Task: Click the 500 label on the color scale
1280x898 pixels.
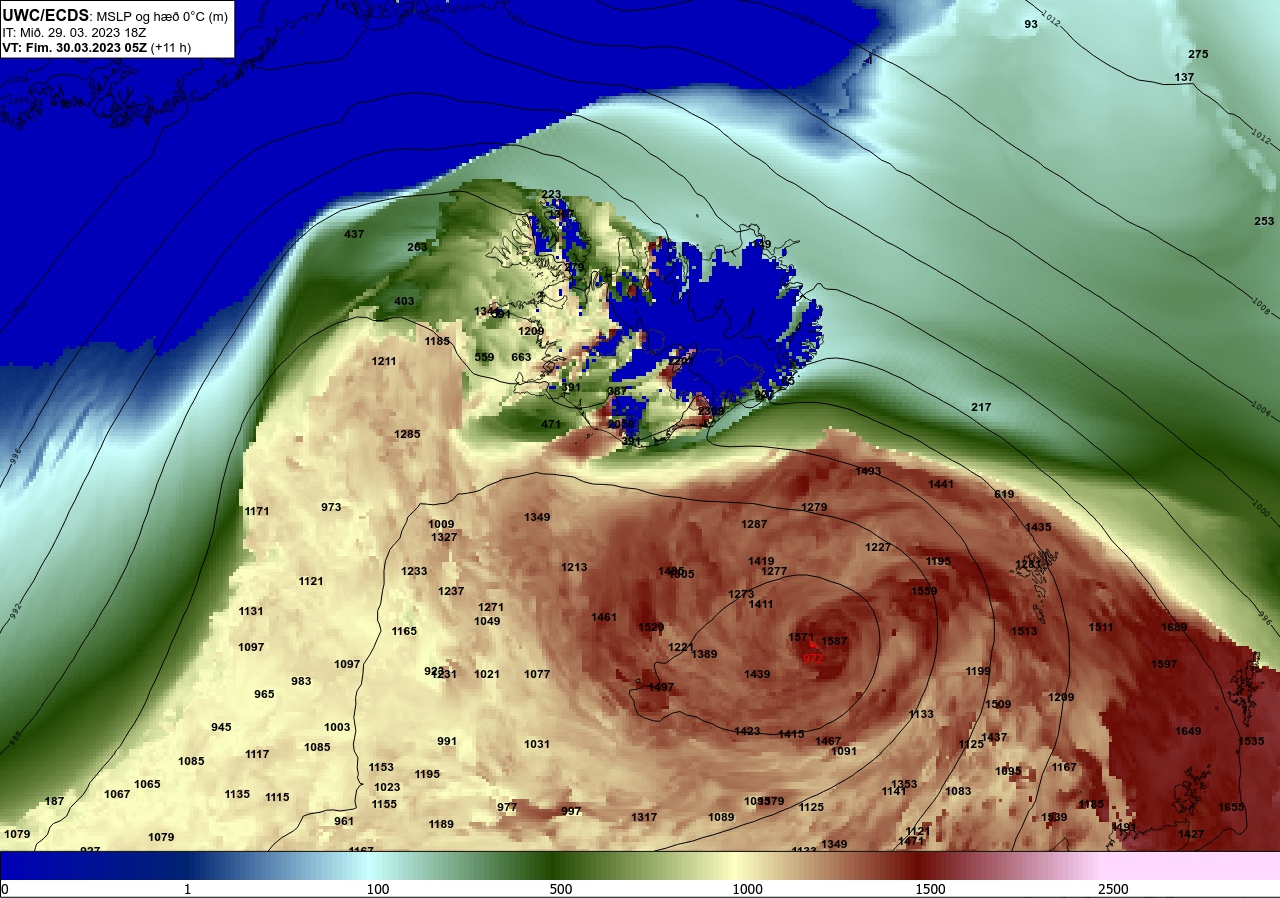Action: tap(561, 889)
